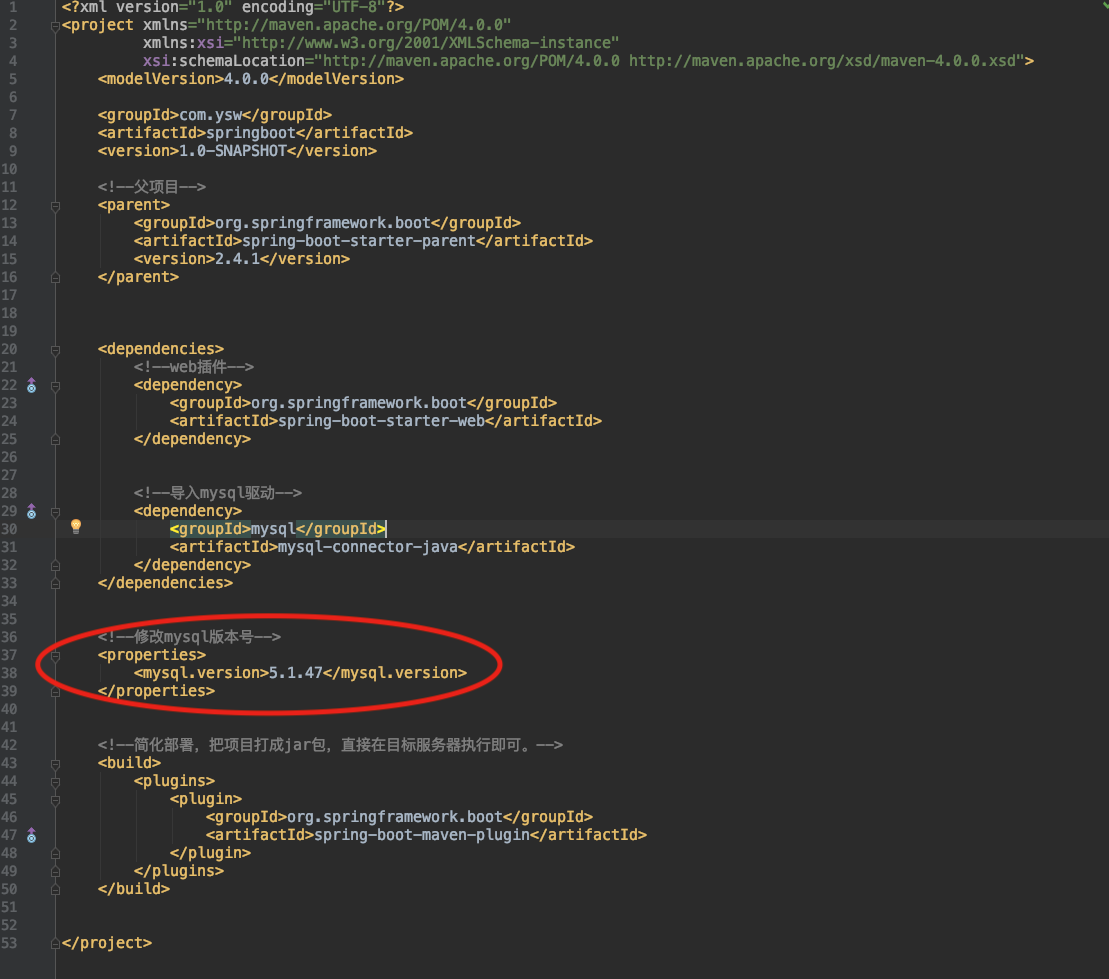Click line number 53 in the gutter

pyautogui.click(x=9, y=943)
